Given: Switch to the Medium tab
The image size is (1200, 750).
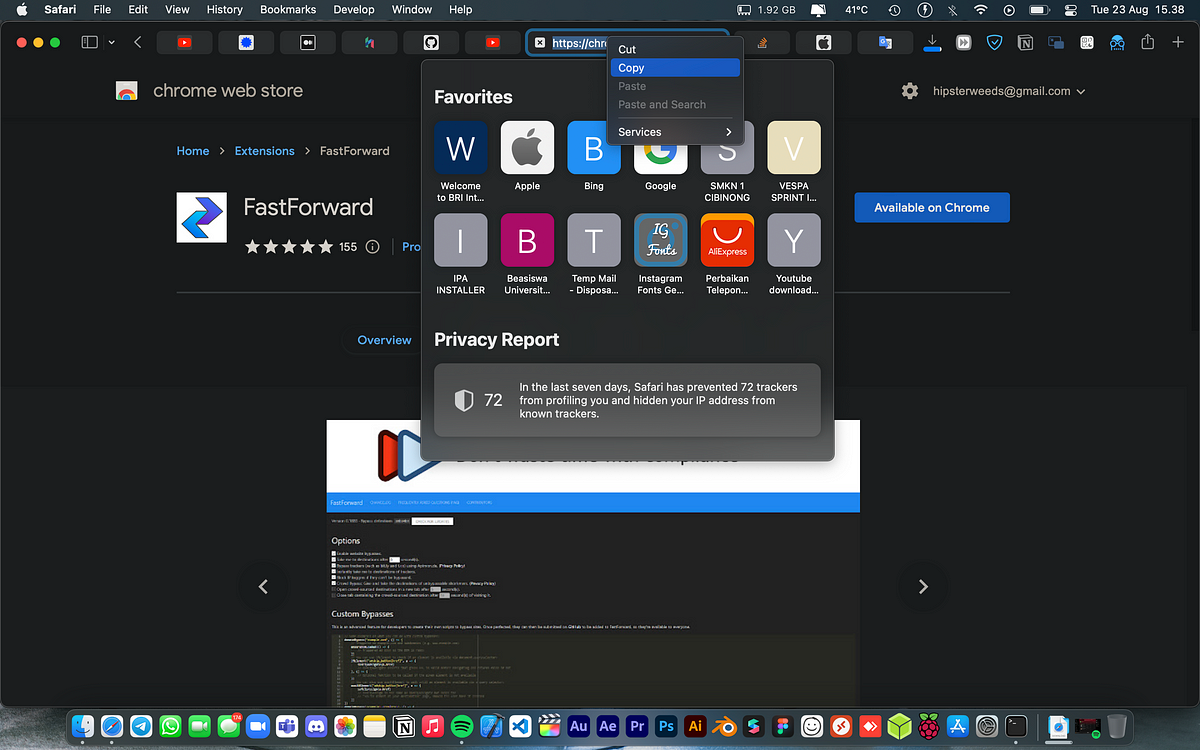Looking at the screenshot, I should [x=308, y=42].
